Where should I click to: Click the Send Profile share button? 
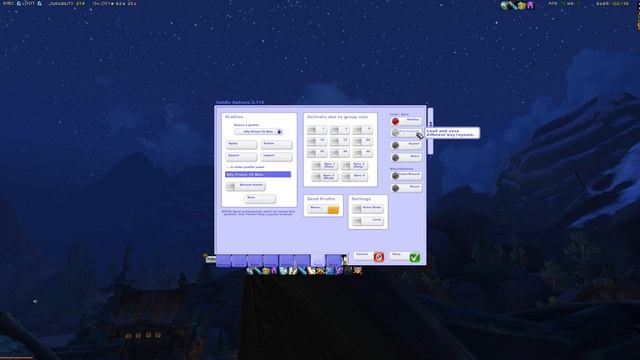tap(323, 209)
